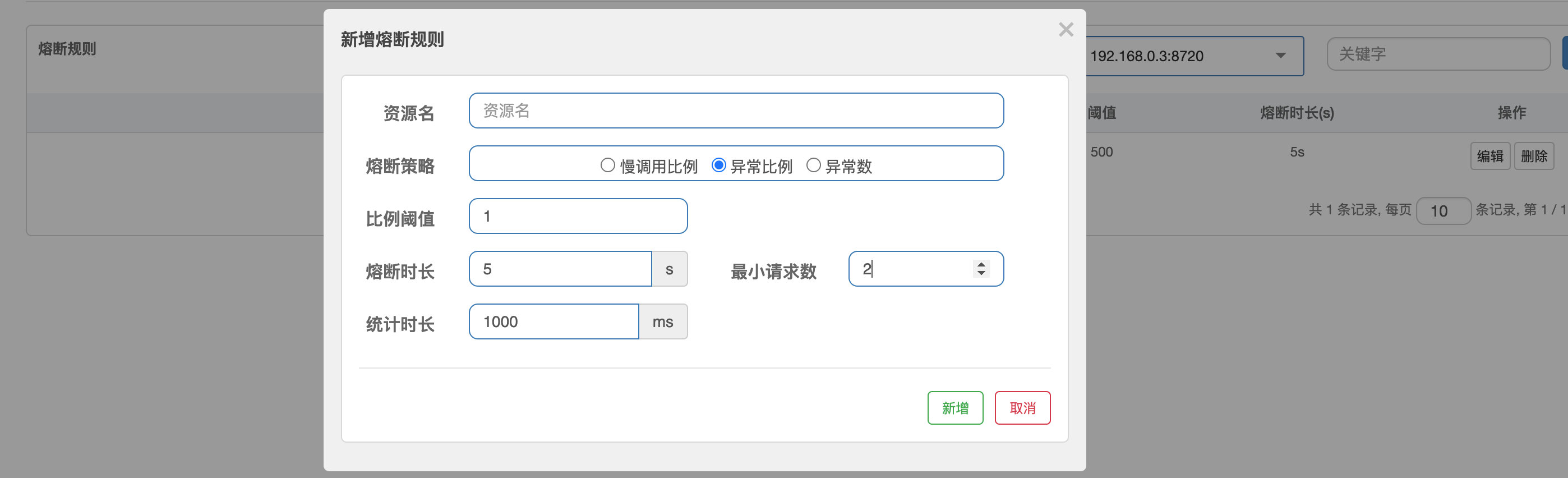Click the 熔断时长(s) column header

(x=1297, y=113)
